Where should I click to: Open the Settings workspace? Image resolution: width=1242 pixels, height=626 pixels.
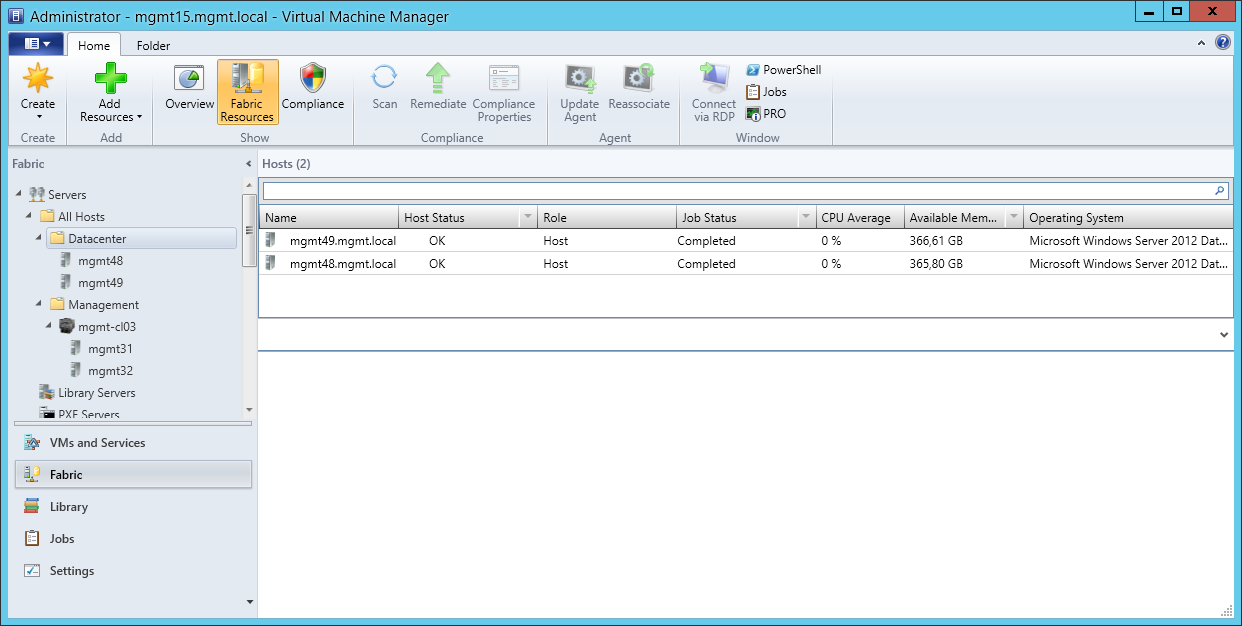click(133, 571)
